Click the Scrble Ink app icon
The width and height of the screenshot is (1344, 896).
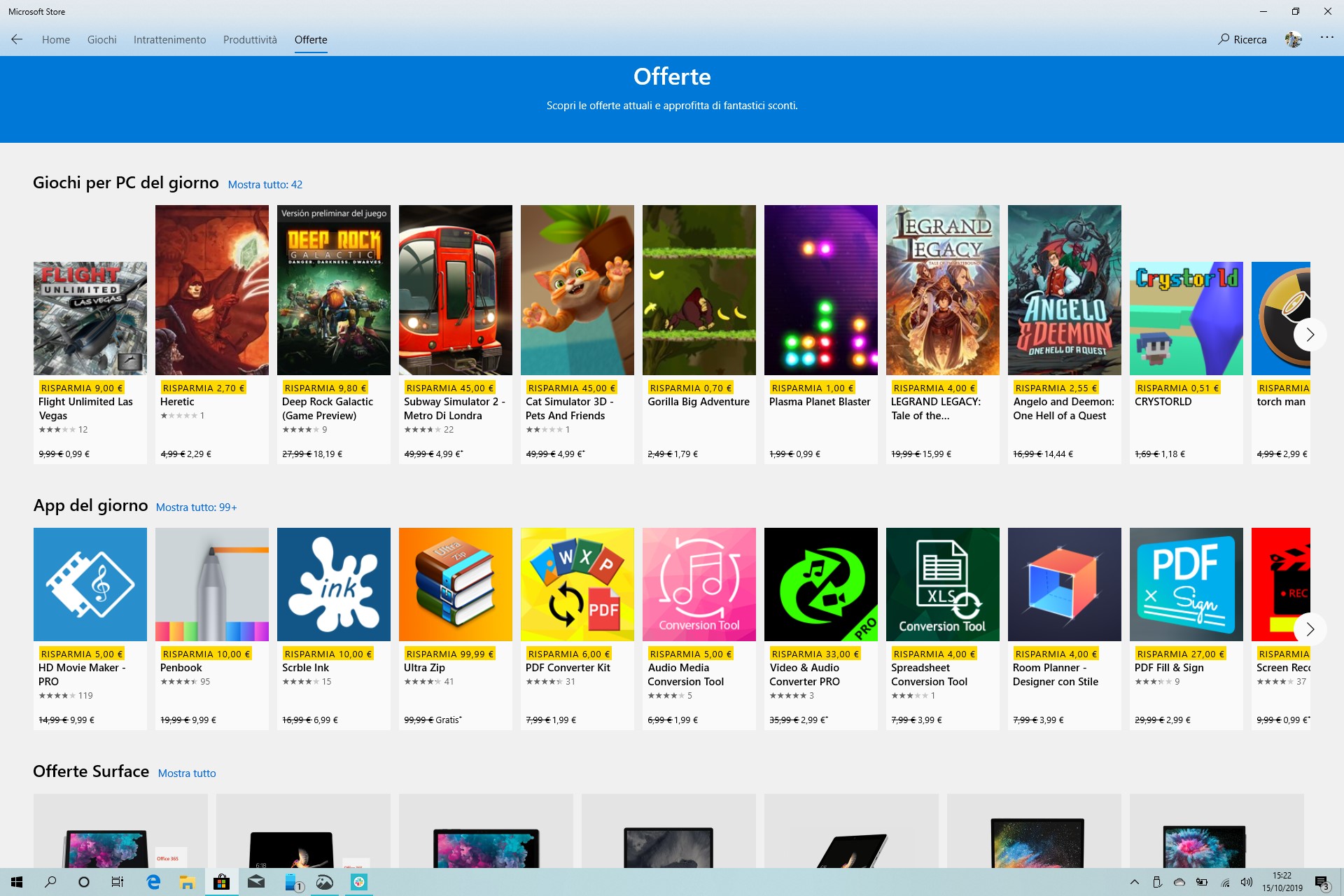pyautogui.click(x=333, y=583)
